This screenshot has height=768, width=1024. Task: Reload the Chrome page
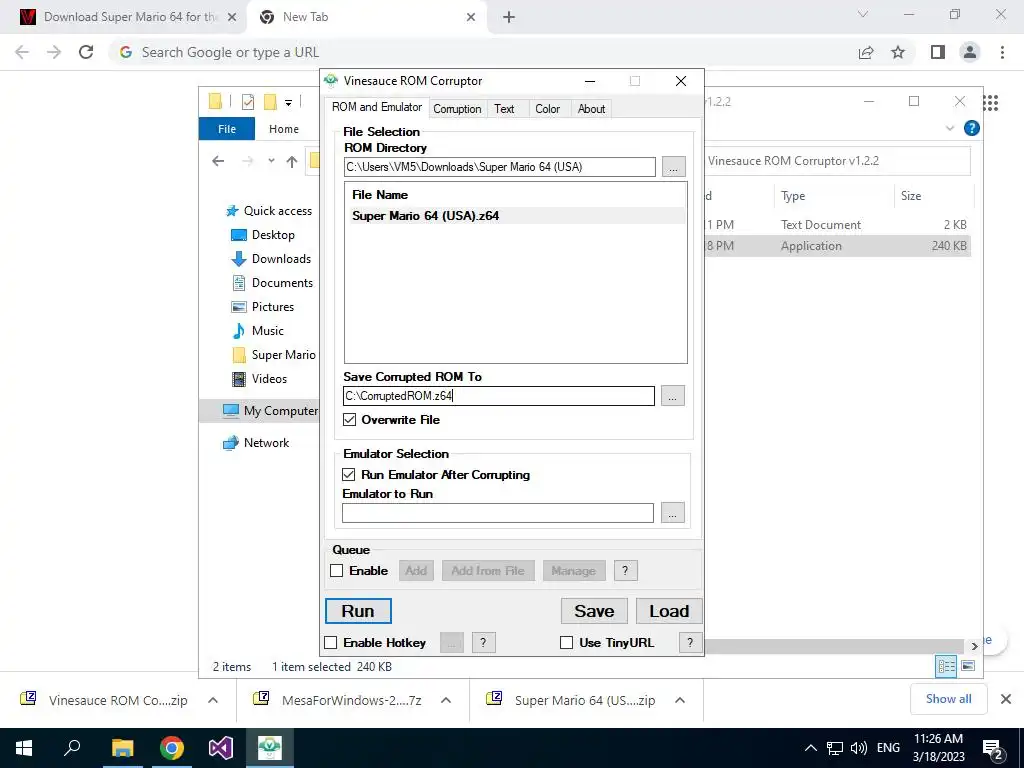pos(86,52)
